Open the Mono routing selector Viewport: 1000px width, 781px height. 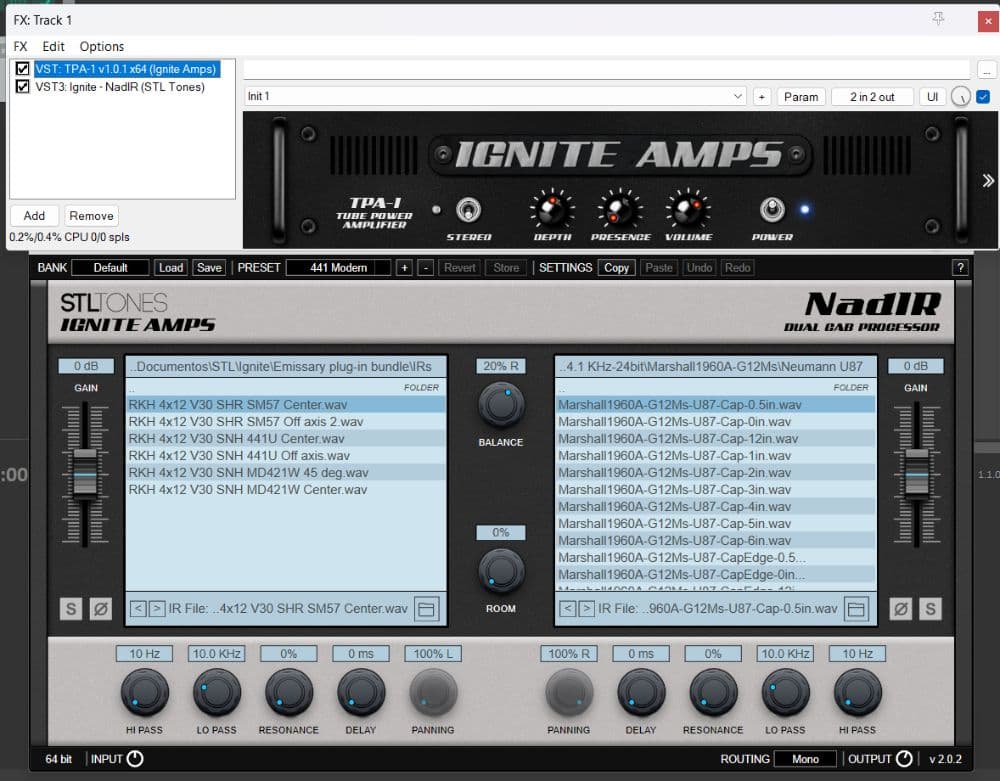click(805, 759)
